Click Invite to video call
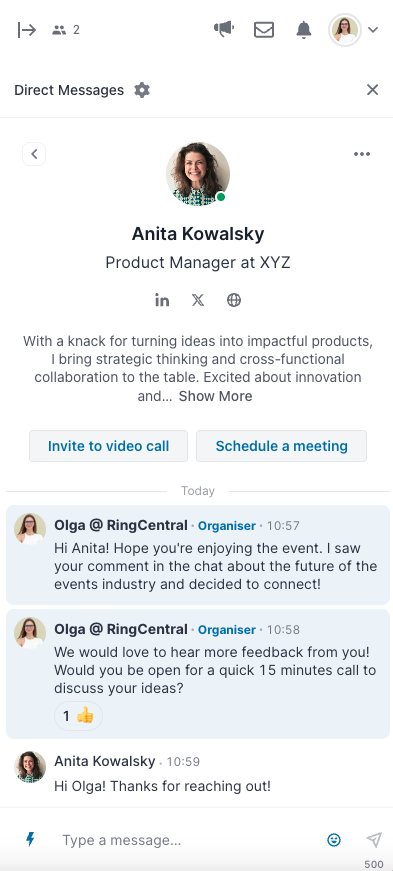 (108, 446)
